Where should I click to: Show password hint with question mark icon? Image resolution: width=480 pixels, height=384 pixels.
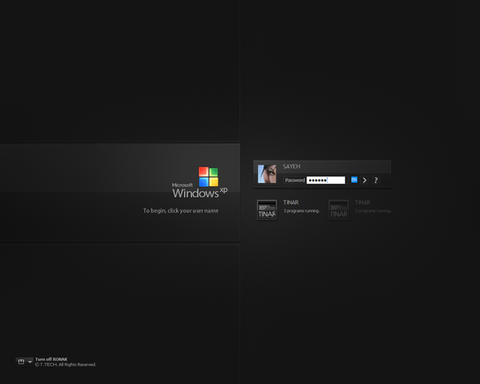pos(376,180)
